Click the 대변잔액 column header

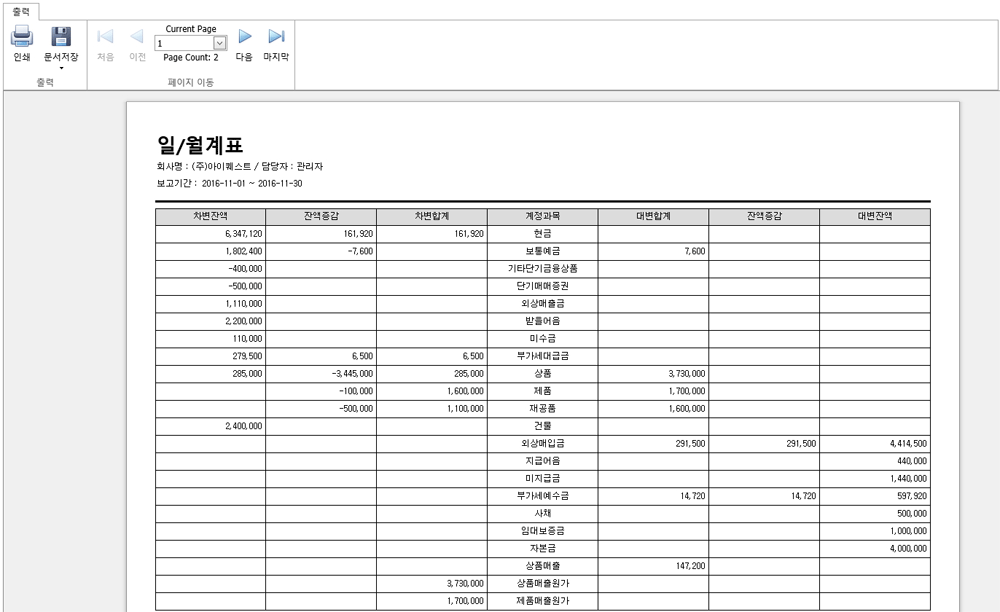[x=874, y=216]
